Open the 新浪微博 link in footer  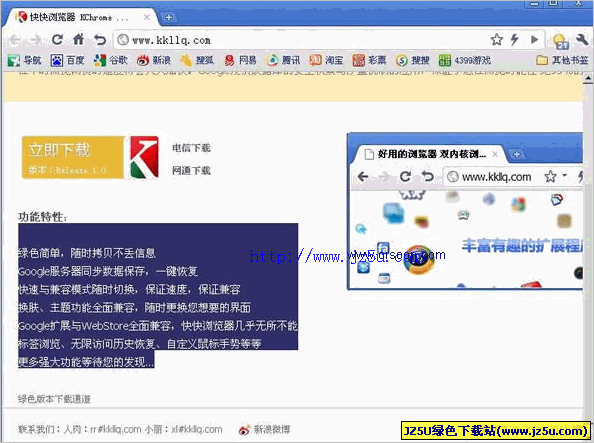pos(265,429)
